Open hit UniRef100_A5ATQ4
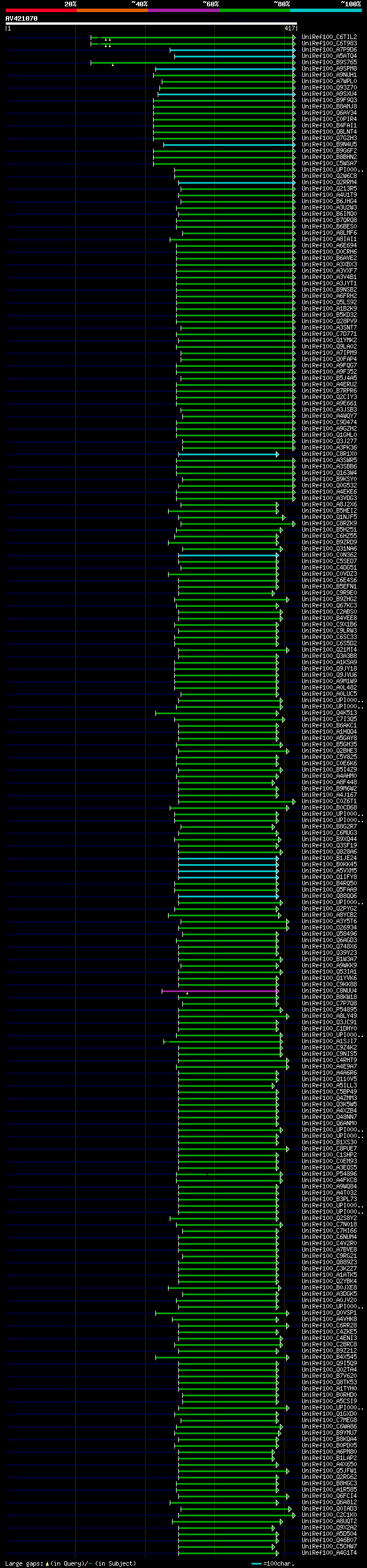 point(329,56)
